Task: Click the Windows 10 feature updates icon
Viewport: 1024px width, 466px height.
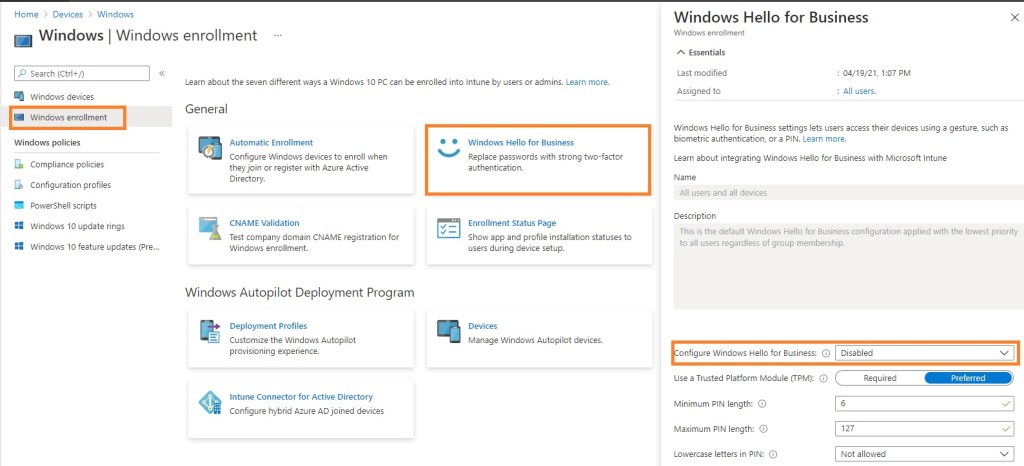Action: [19, 247]
